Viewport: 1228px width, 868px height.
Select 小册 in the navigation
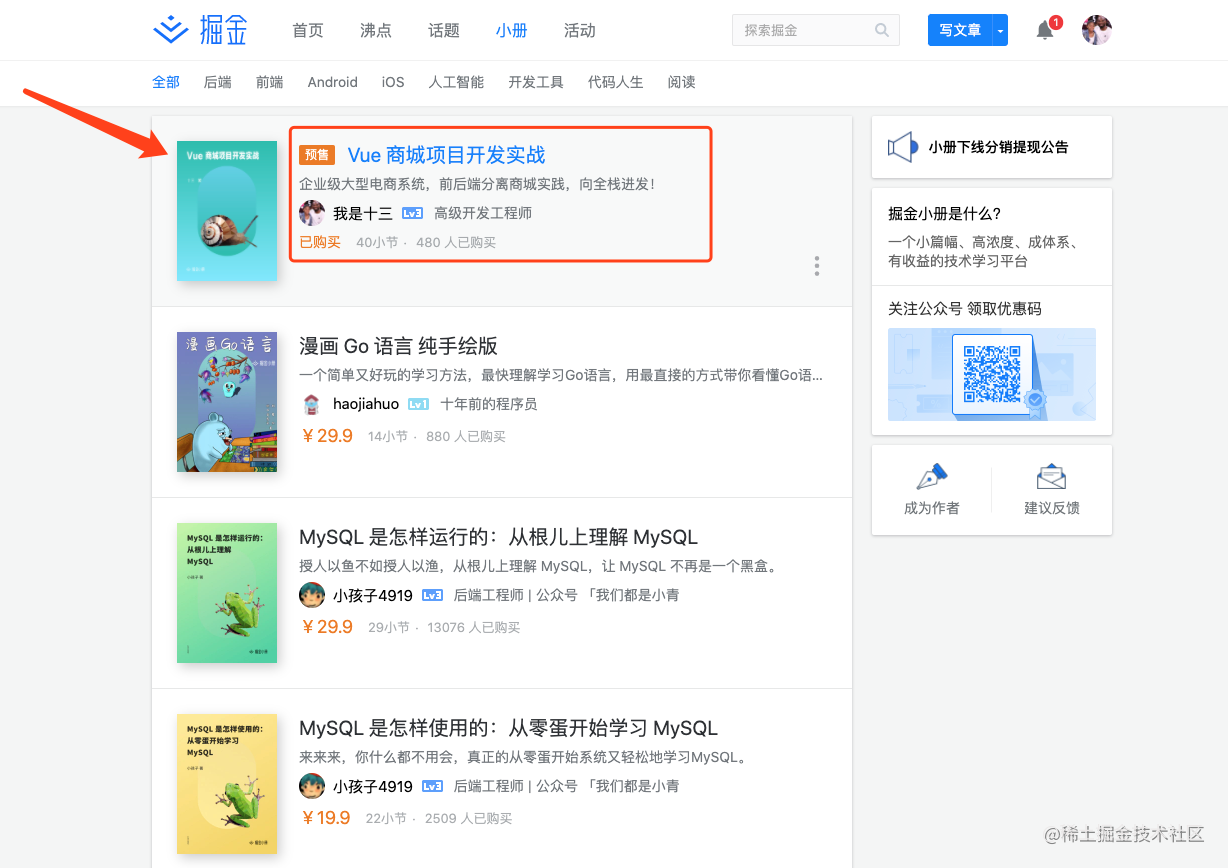coord(512,30)
